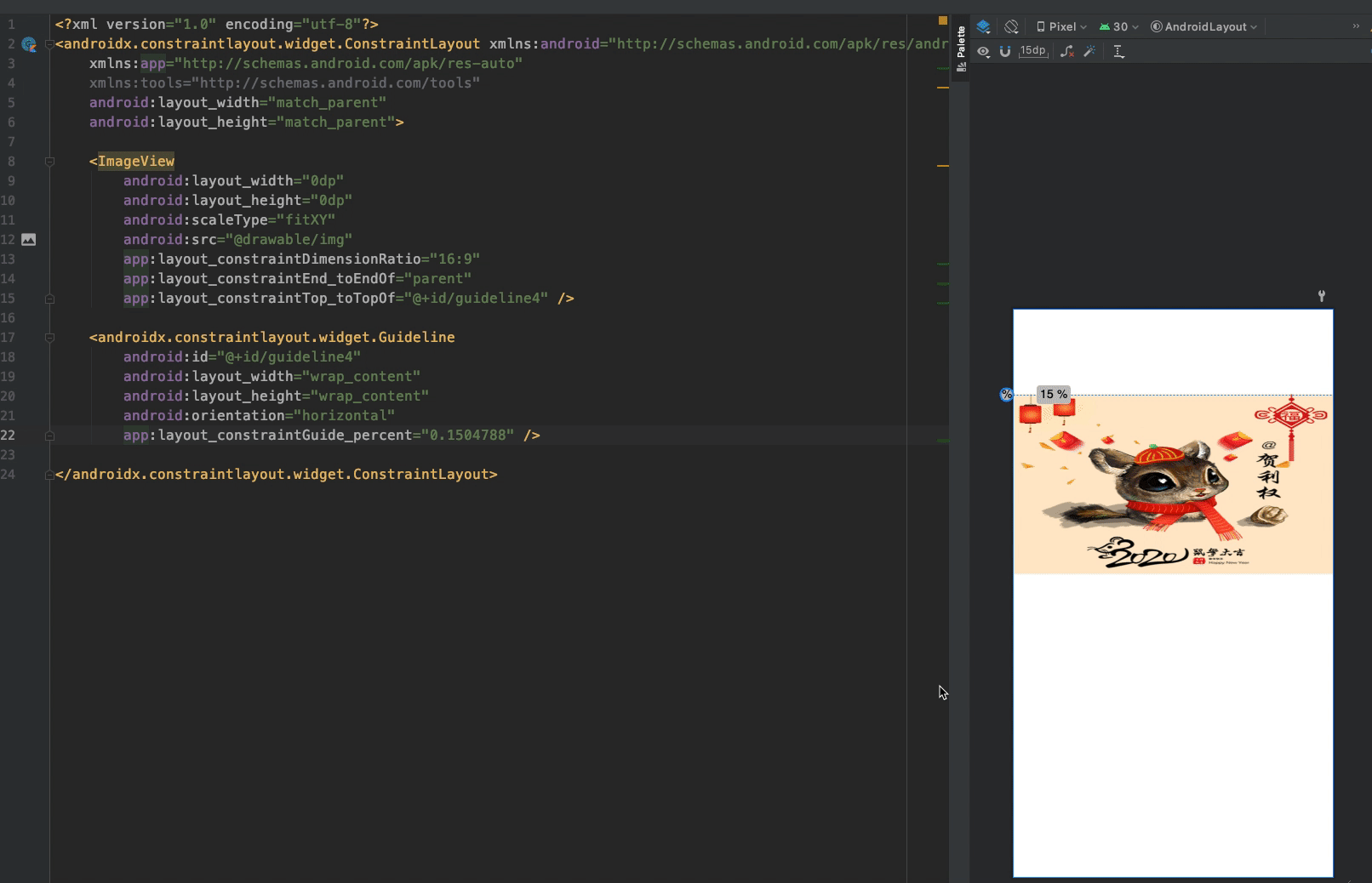Toggle the view options eye icon
The height and width of the screenshot is (883, 1372).
pyautogui.click(x=984, y=51)
